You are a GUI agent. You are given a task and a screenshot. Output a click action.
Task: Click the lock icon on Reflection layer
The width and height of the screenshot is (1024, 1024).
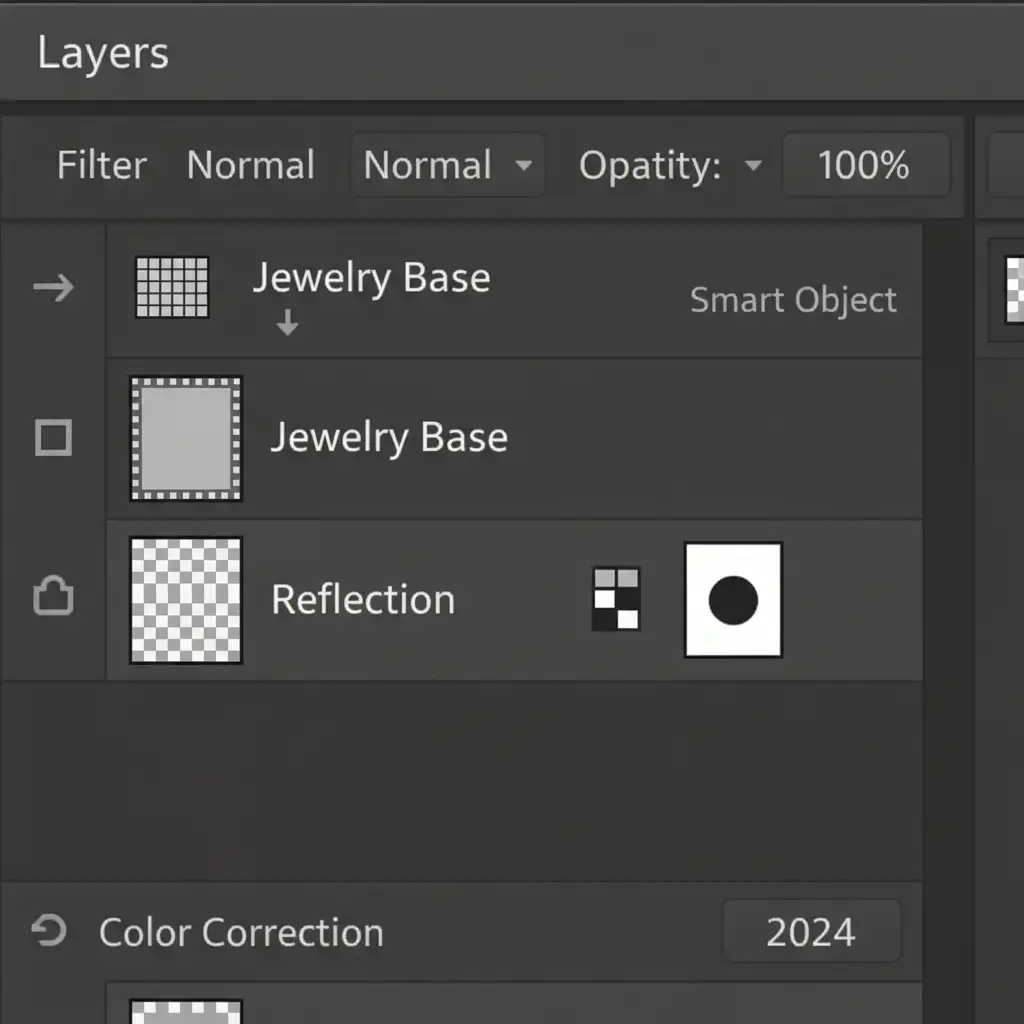coord(53,598)
